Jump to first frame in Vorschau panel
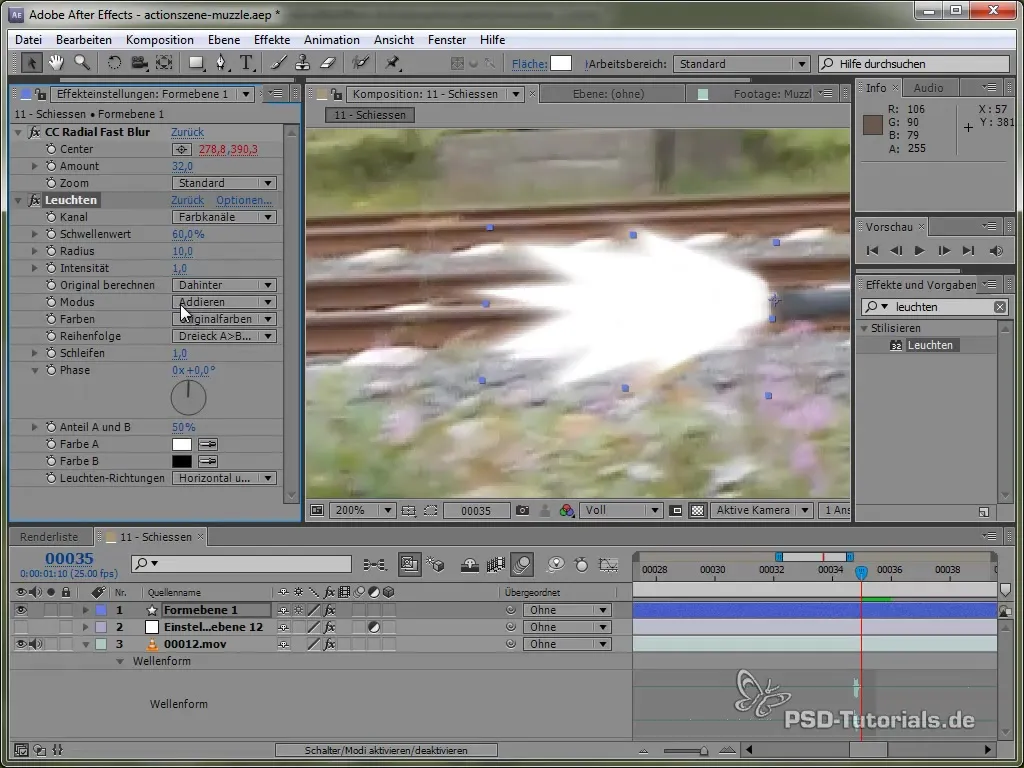The height and width of the screenshot is (768, 1024). click(x=872, y=251)
